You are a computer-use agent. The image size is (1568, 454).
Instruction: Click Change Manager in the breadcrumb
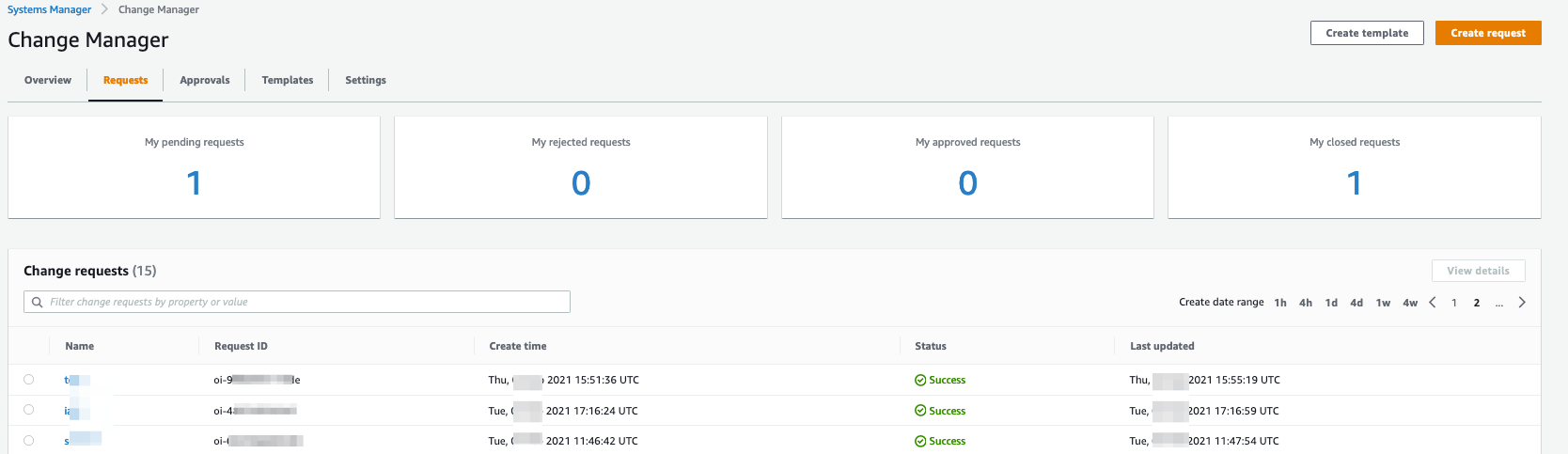pyautogui.click(x=159, y=9)
